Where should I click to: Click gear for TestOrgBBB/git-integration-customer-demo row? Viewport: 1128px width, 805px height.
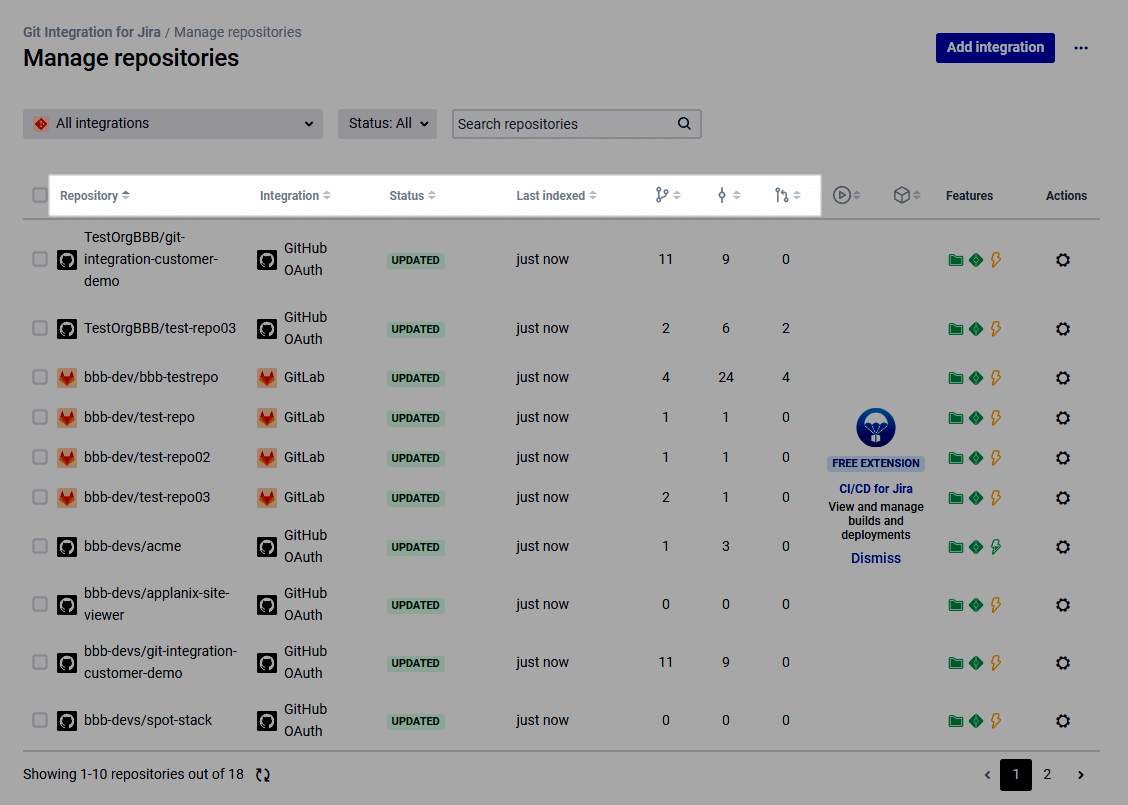coord(1063,260)
